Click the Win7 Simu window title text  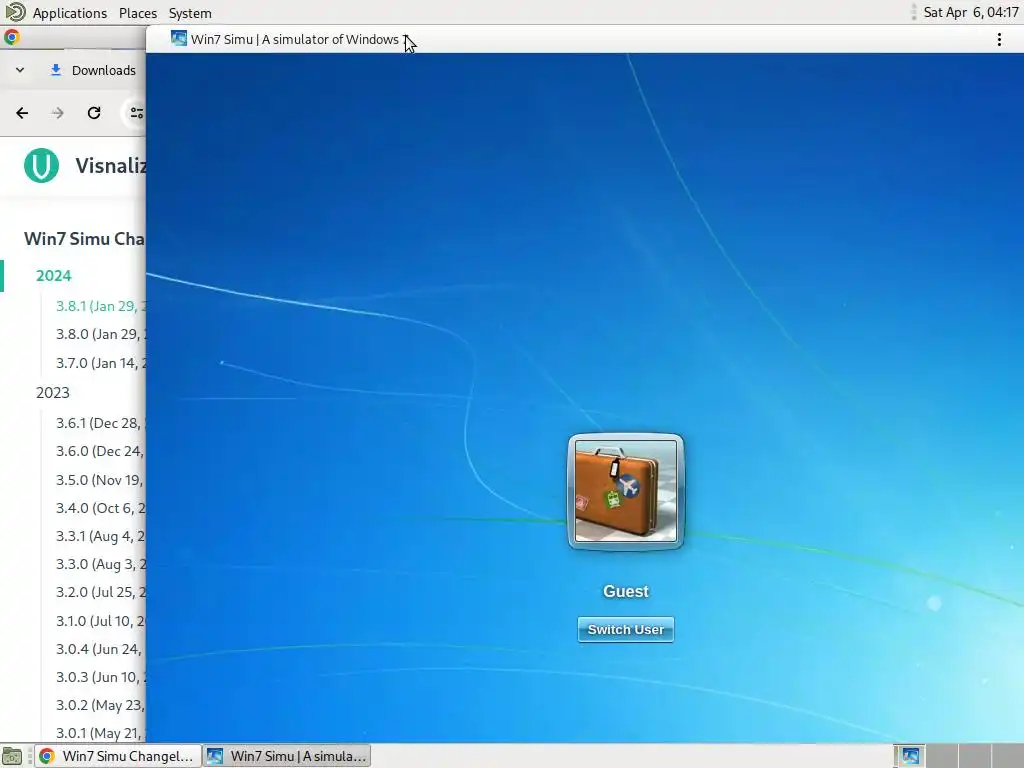[299, 39]
